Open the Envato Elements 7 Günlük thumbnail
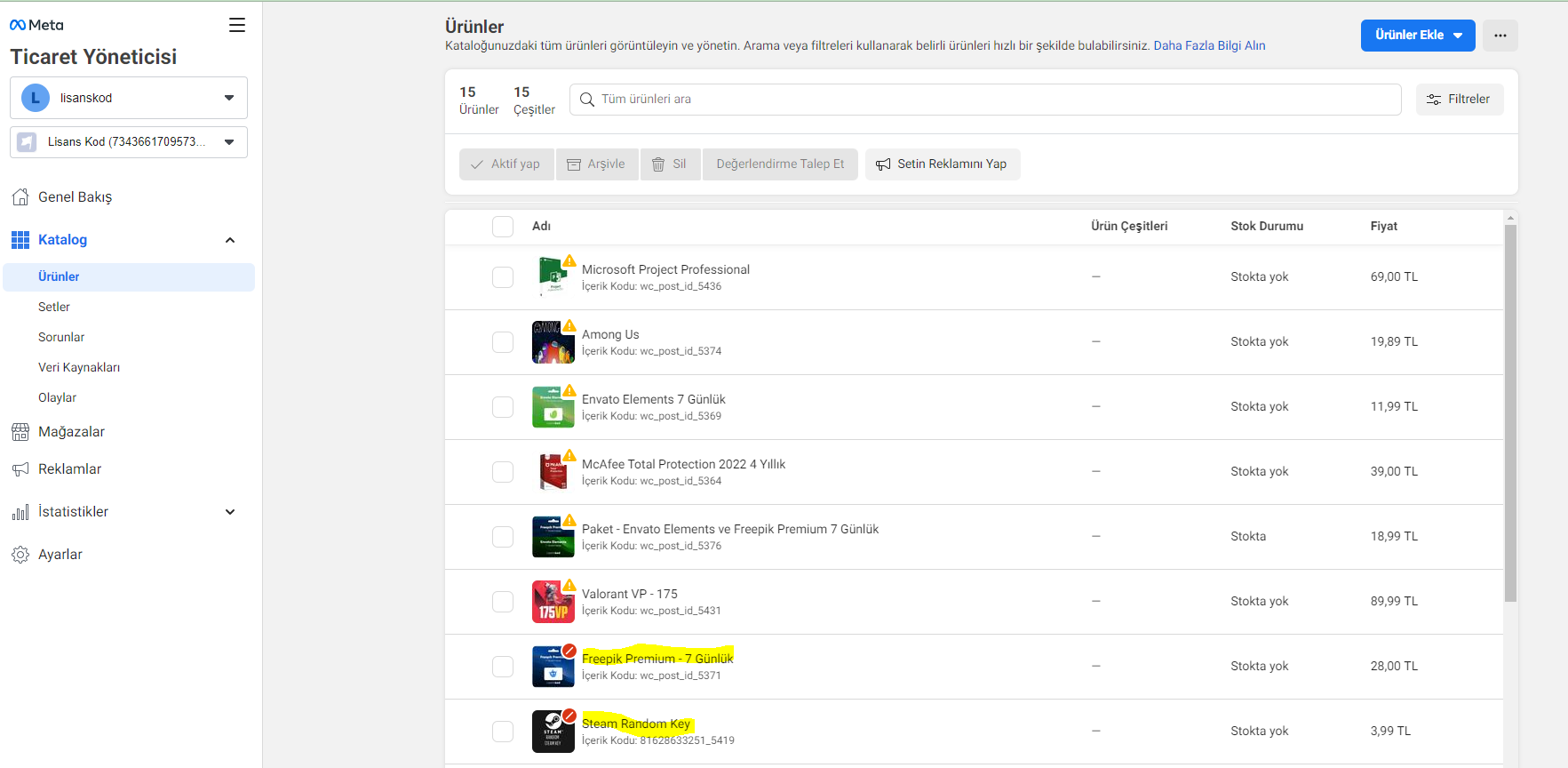Viewport: 1568px width, 768px height. 553,407
